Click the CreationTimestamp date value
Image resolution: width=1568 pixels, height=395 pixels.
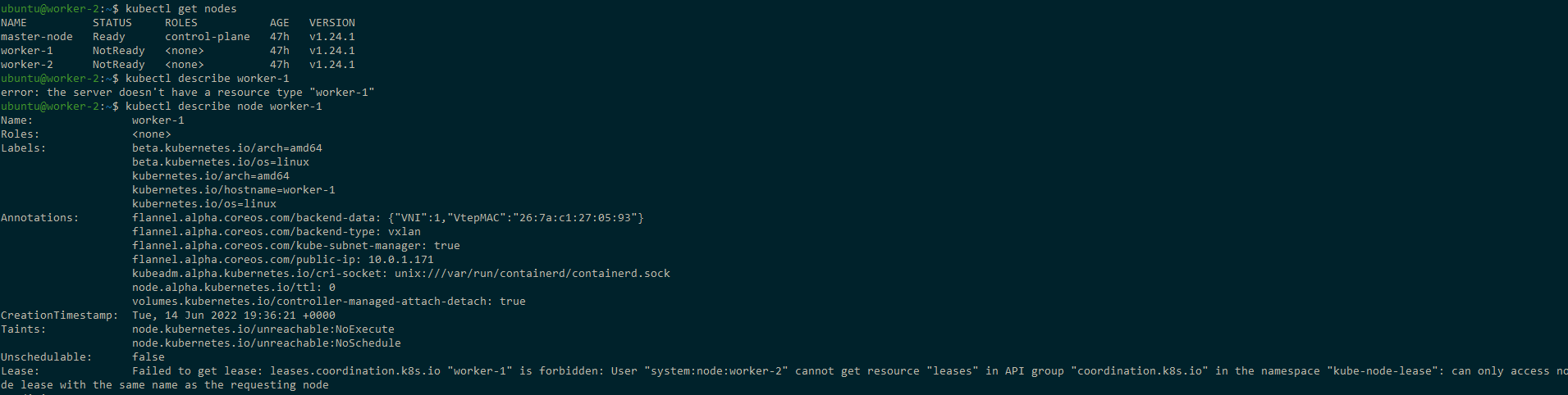point(234,316)
